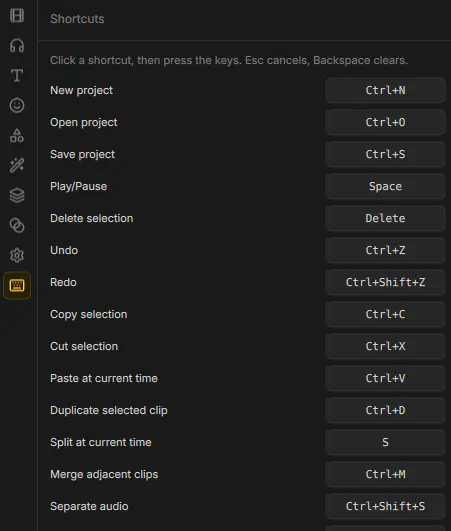451x531 pixels.
Task: Open the gear settings panel
Action: tap(17, 255)
